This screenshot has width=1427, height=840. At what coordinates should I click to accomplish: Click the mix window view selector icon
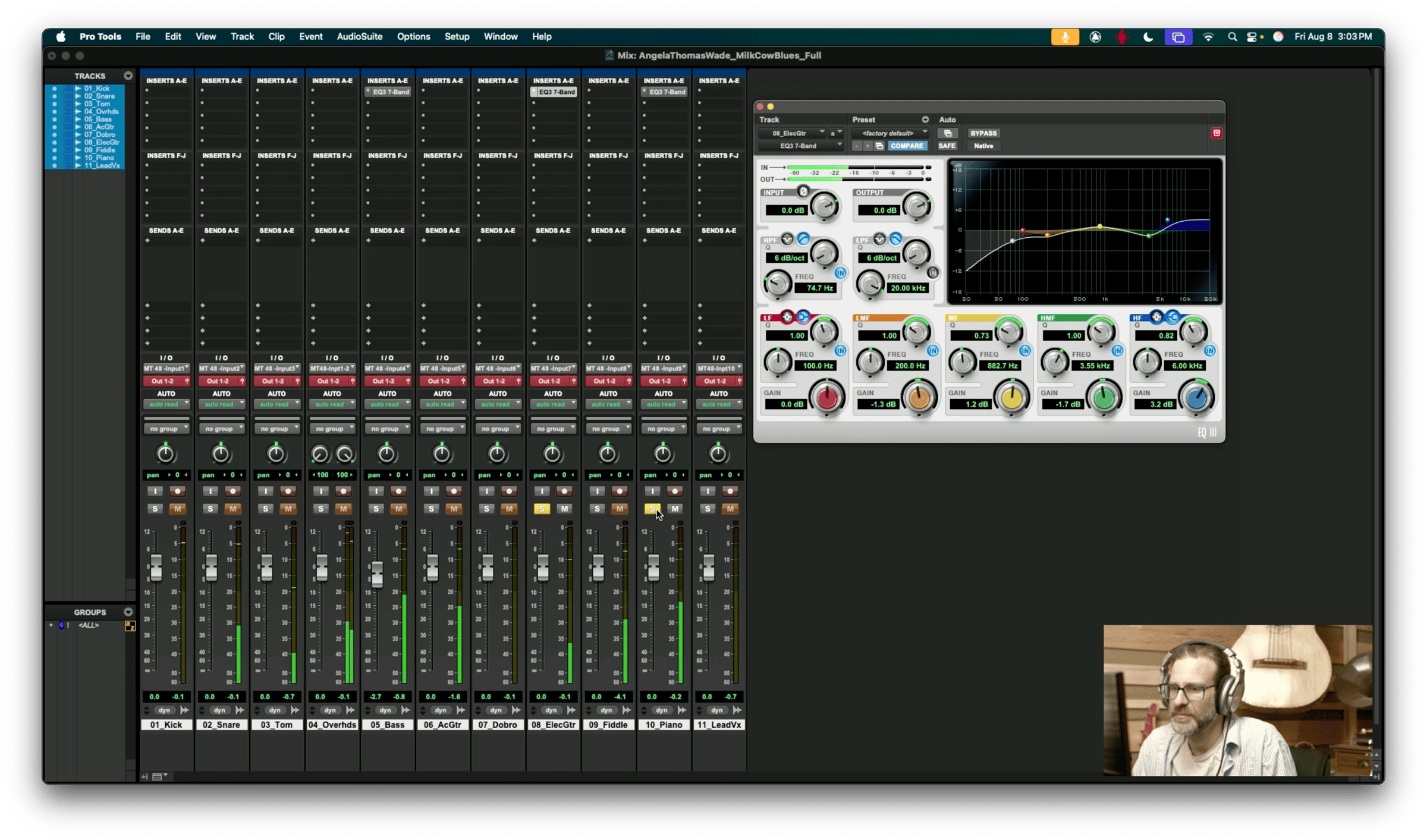pyautogui.click(x=159, y=776)
